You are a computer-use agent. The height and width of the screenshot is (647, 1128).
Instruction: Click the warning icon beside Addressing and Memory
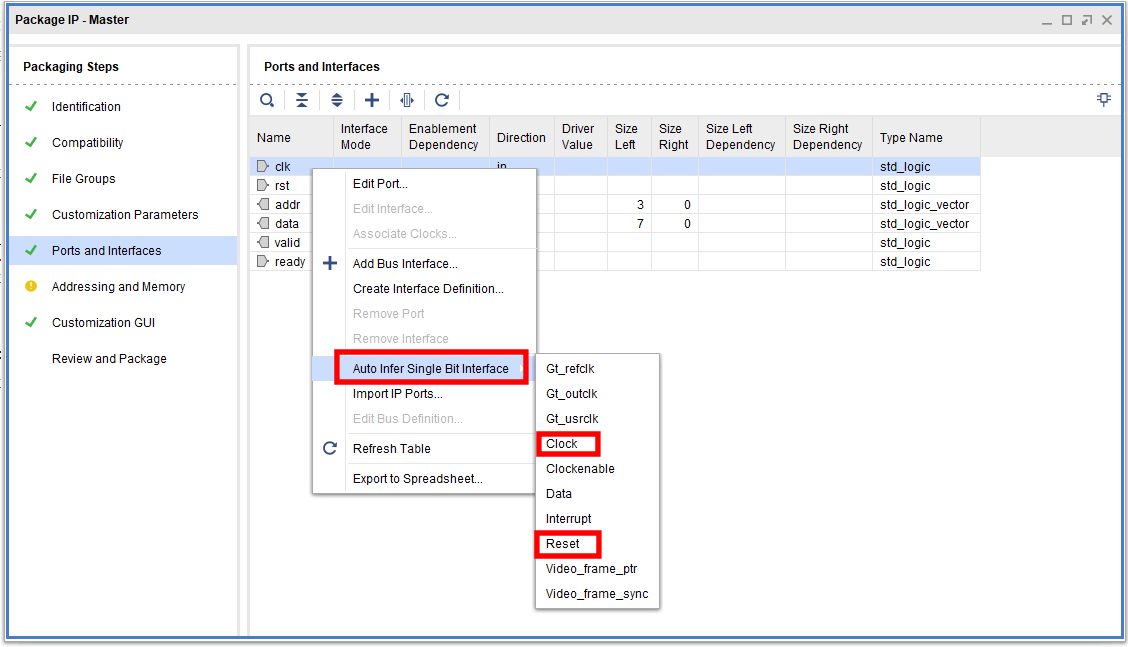click(31, 286)
